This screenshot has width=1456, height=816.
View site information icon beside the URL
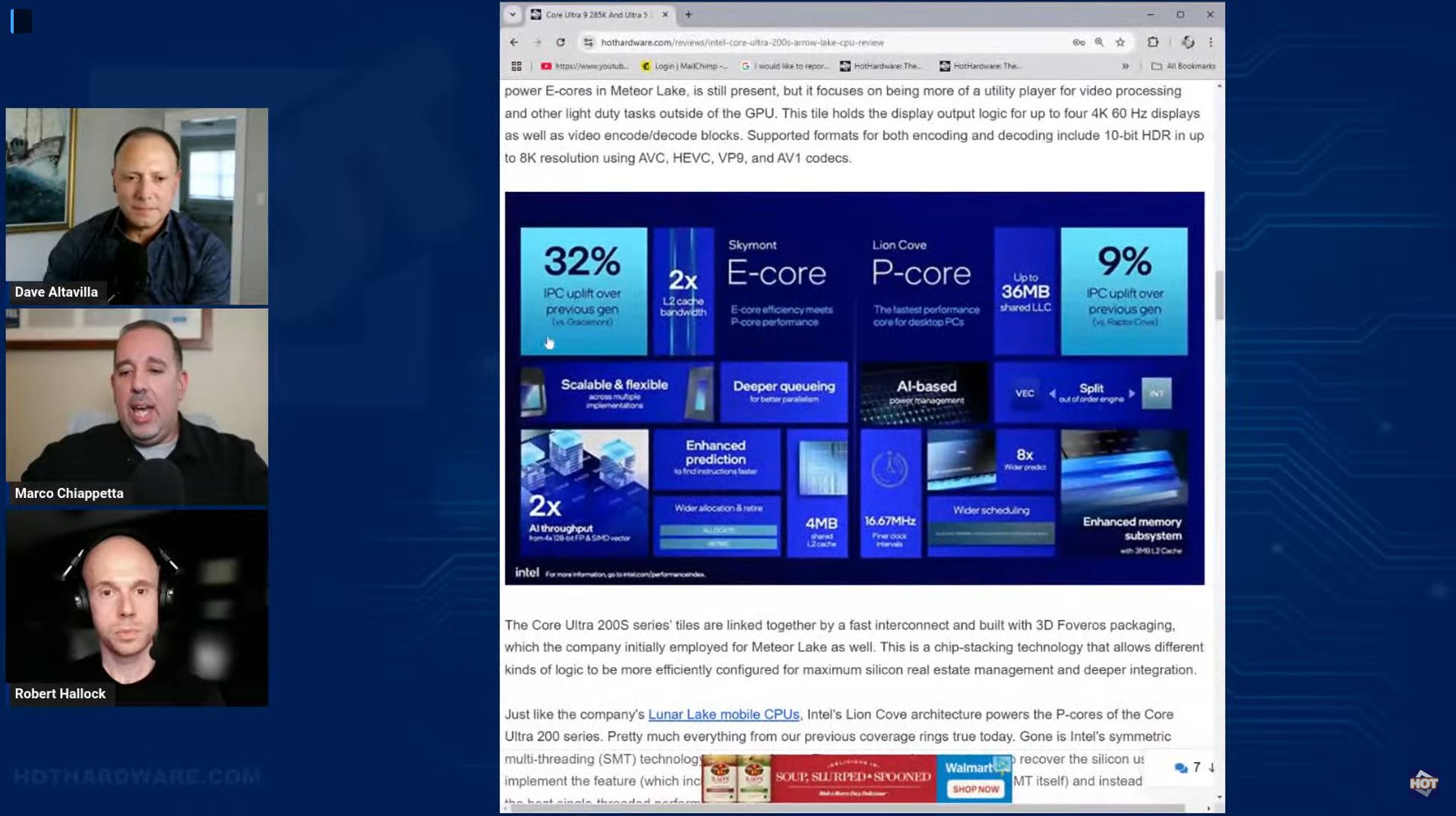point(588,43)
